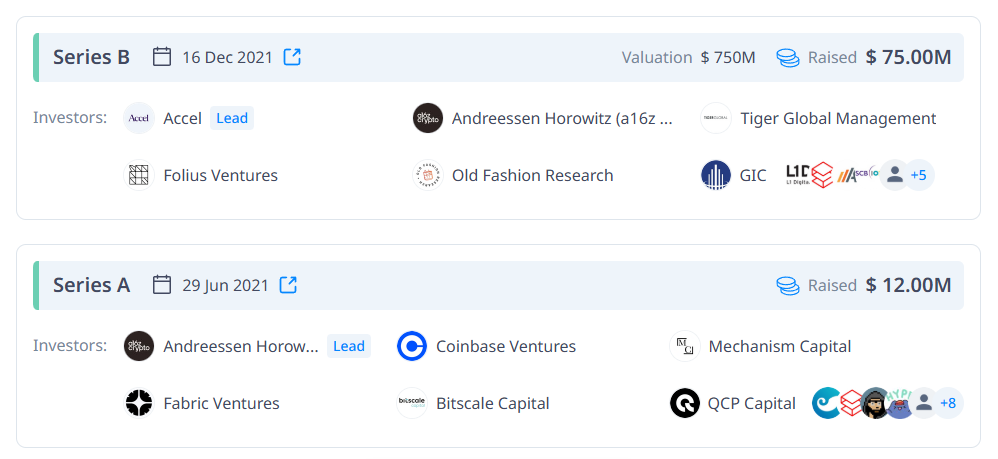Click the Lead badge next to Andreessen Horow...
998x459 pixels.
(x=349, y=346)
